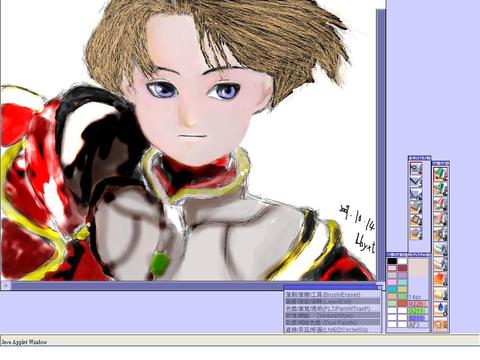The height and width of the screenshot is (360, 480).
Task: Click the Java Applet Window status text
Action: point(24,342)
